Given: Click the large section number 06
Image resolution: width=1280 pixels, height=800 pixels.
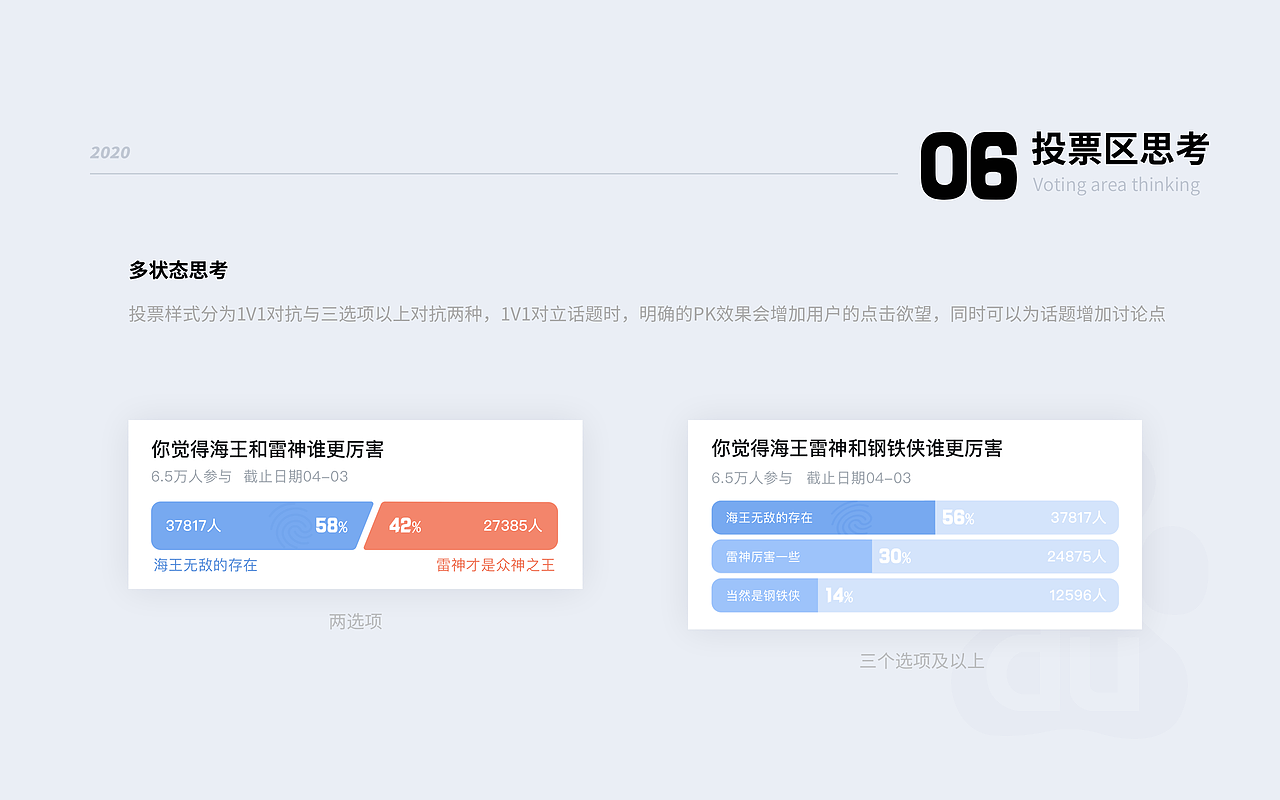Looking at the screenshot, I should [968, 166].
